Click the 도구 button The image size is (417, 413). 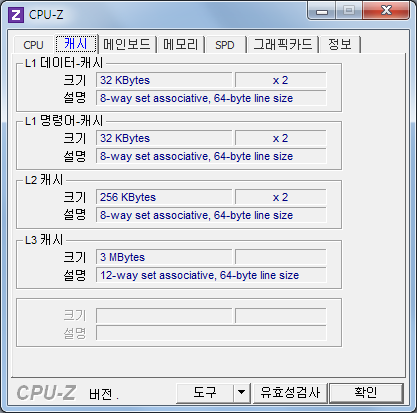coord(205,393)
